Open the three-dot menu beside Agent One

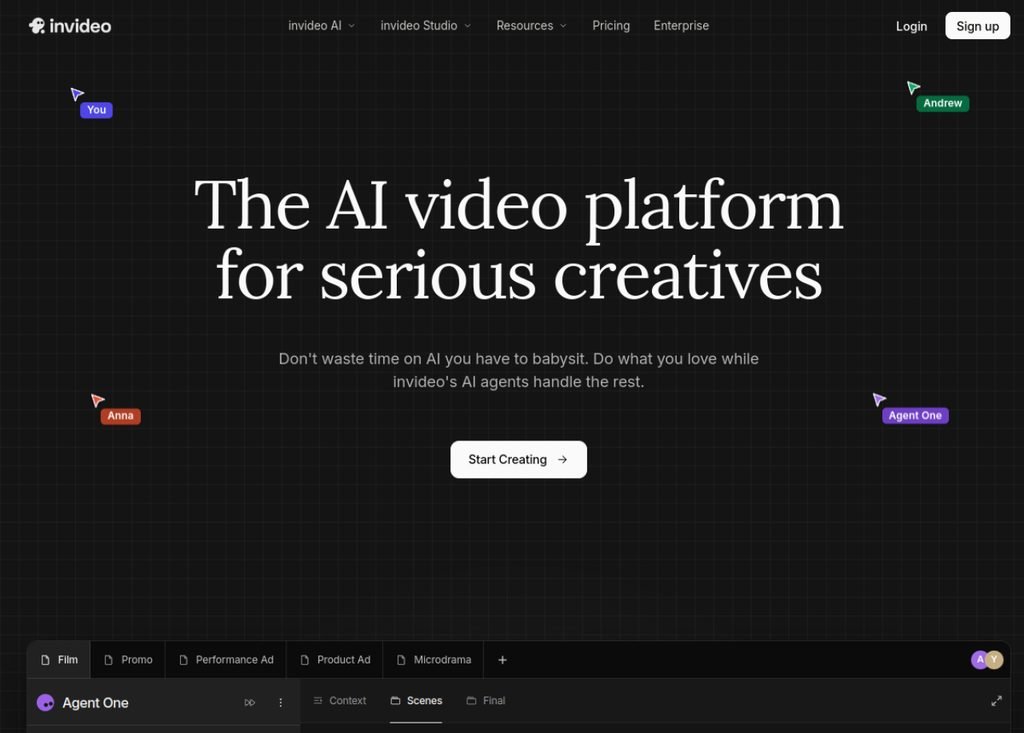281,703
